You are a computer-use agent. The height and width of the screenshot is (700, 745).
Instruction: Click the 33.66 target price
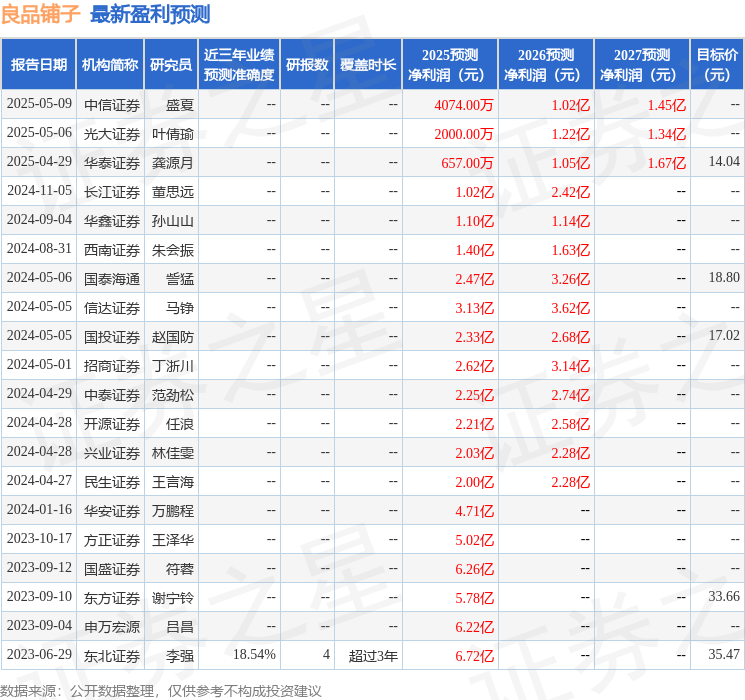coord(724,596)
